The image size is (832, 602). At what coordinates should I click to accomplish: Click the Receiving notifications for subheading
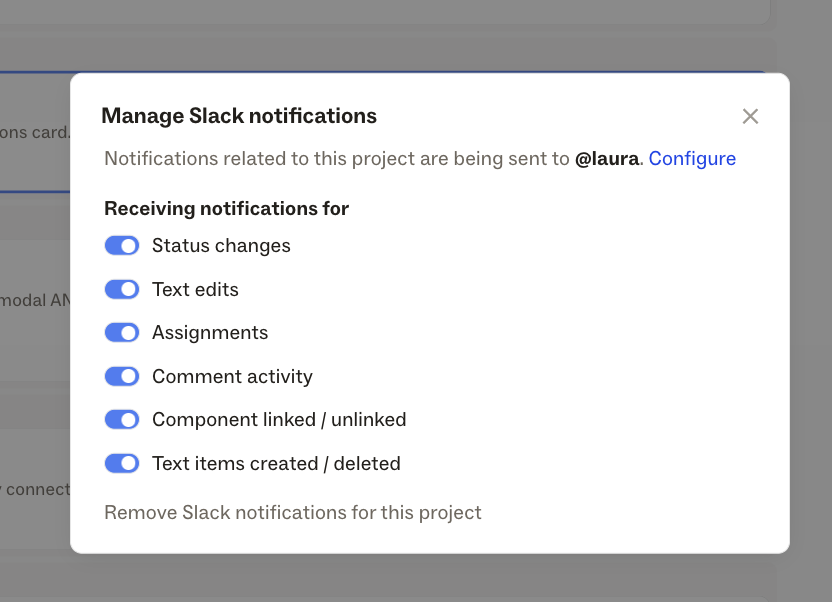click(227, 208)
